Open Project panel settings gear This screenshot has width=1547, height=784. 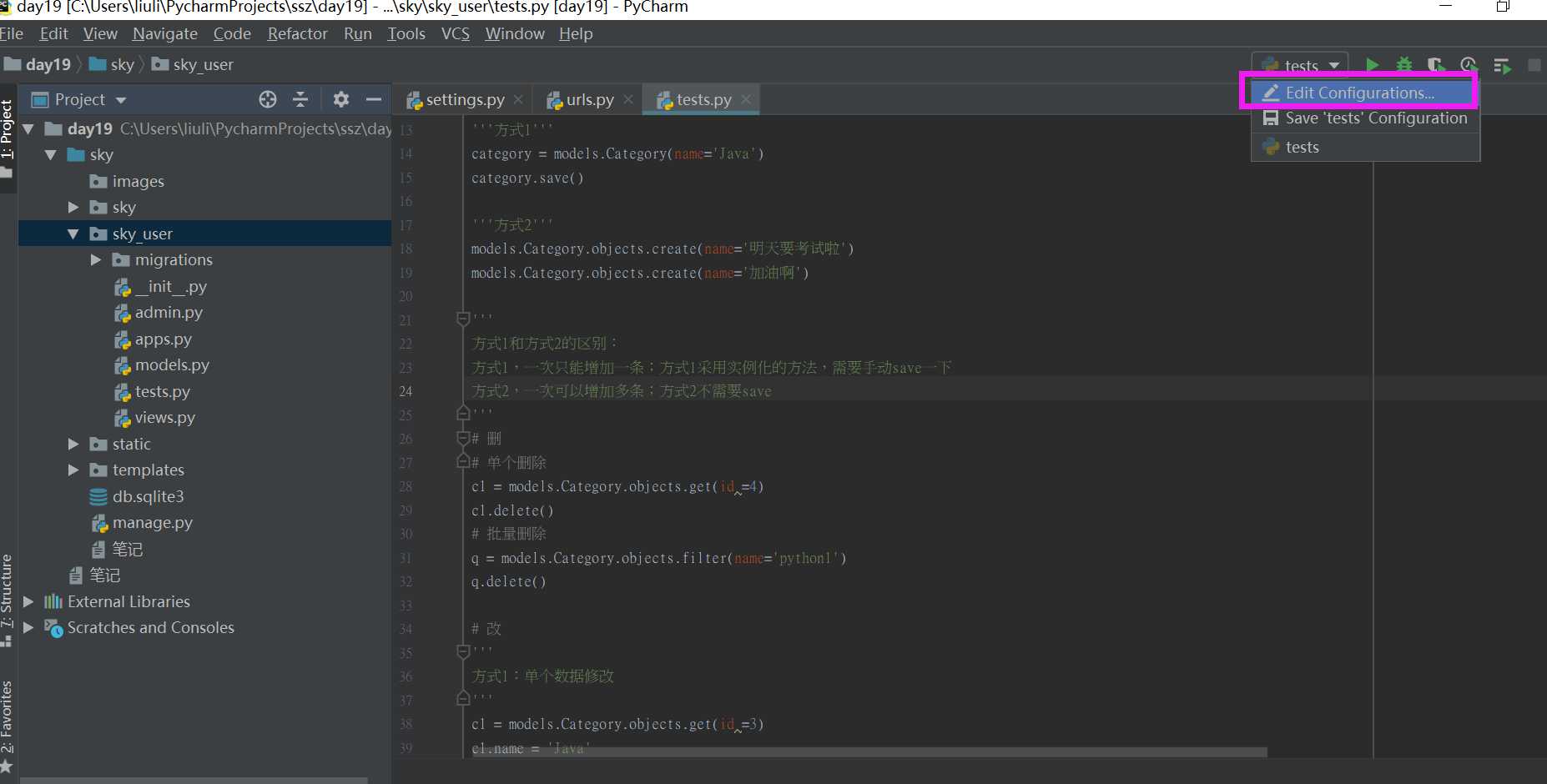click(340, 99)
